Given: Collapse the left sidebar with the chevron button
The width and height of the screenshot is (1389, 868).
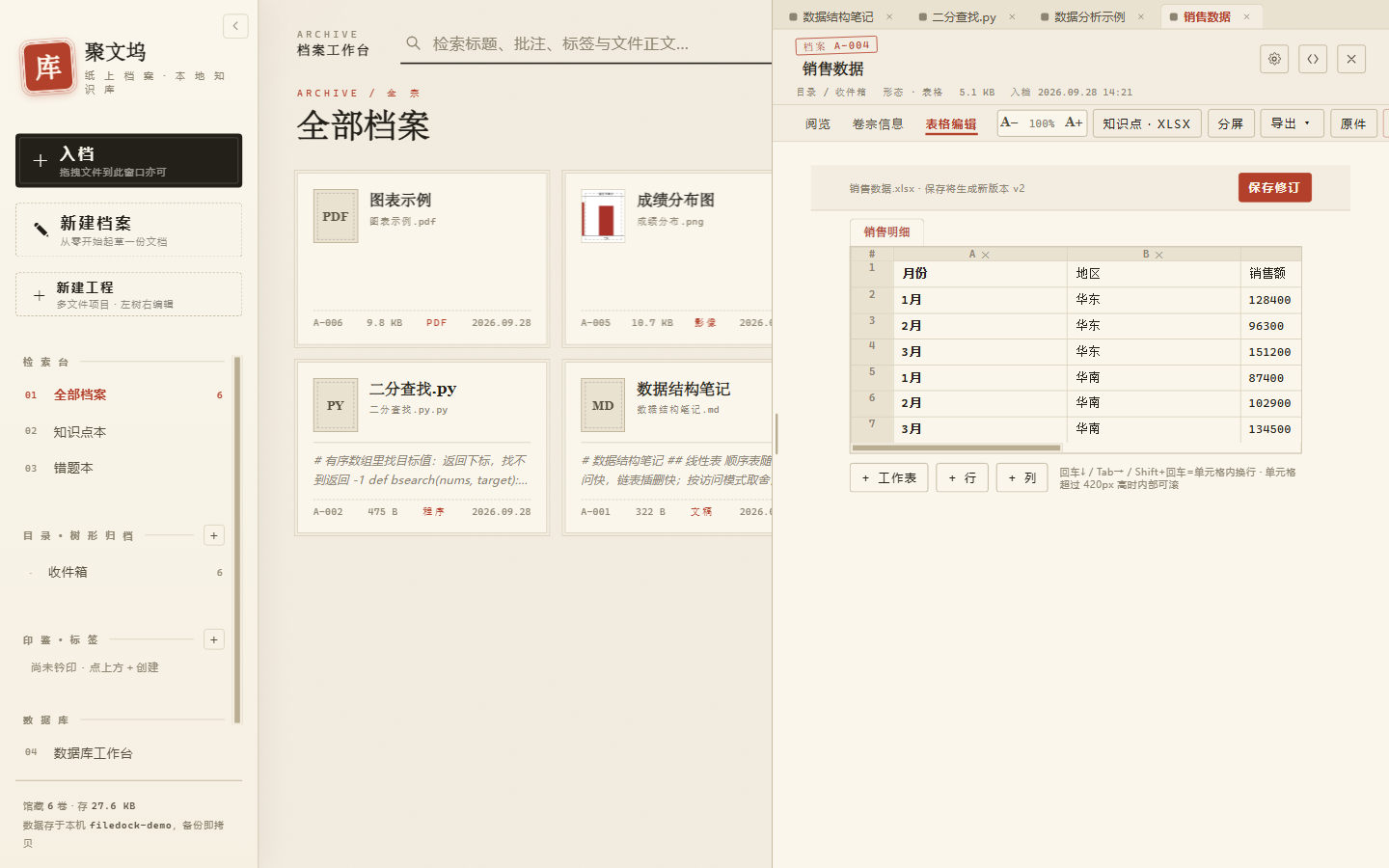Looking at the screenshot, I should (235, 26).
